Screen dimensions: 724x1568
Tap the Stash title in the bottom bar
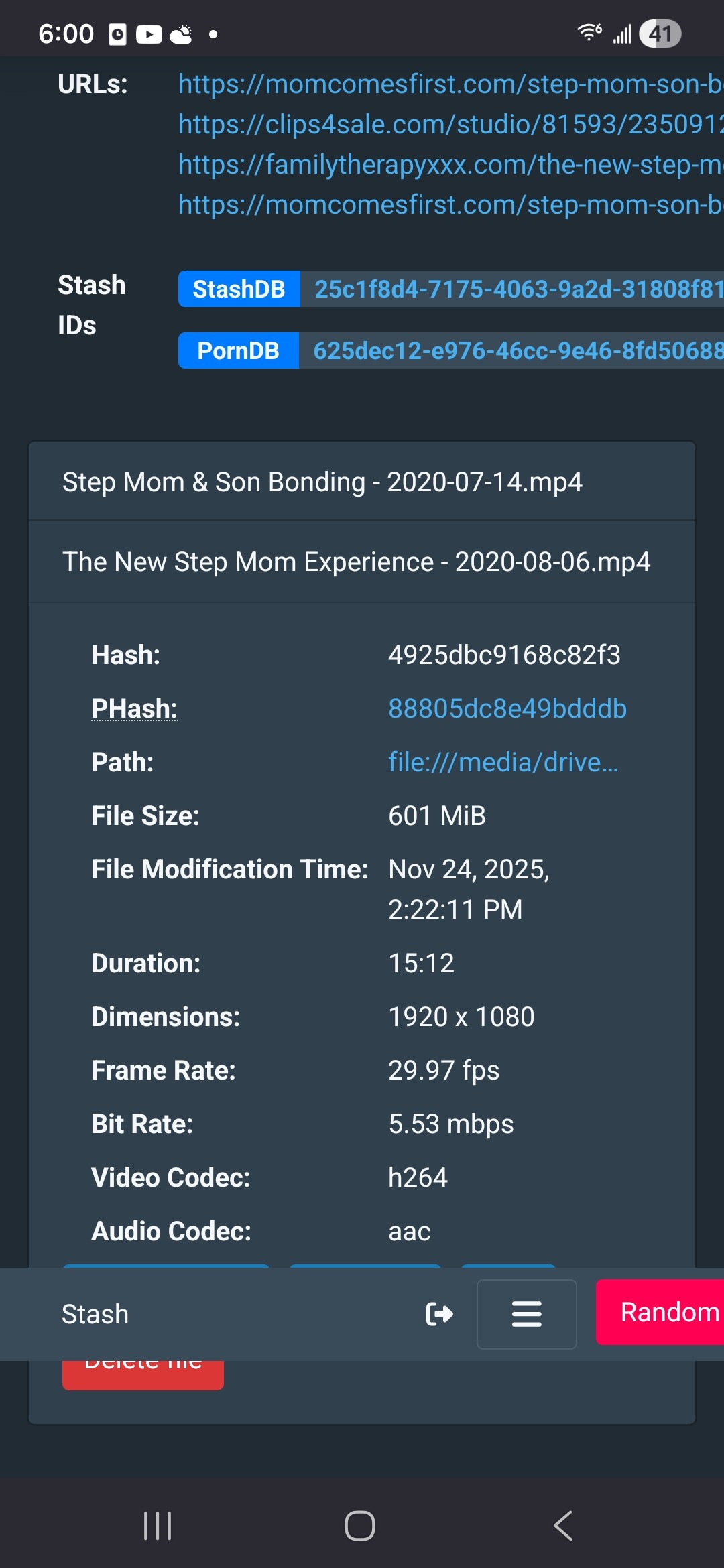click(x=95, y=1314)
